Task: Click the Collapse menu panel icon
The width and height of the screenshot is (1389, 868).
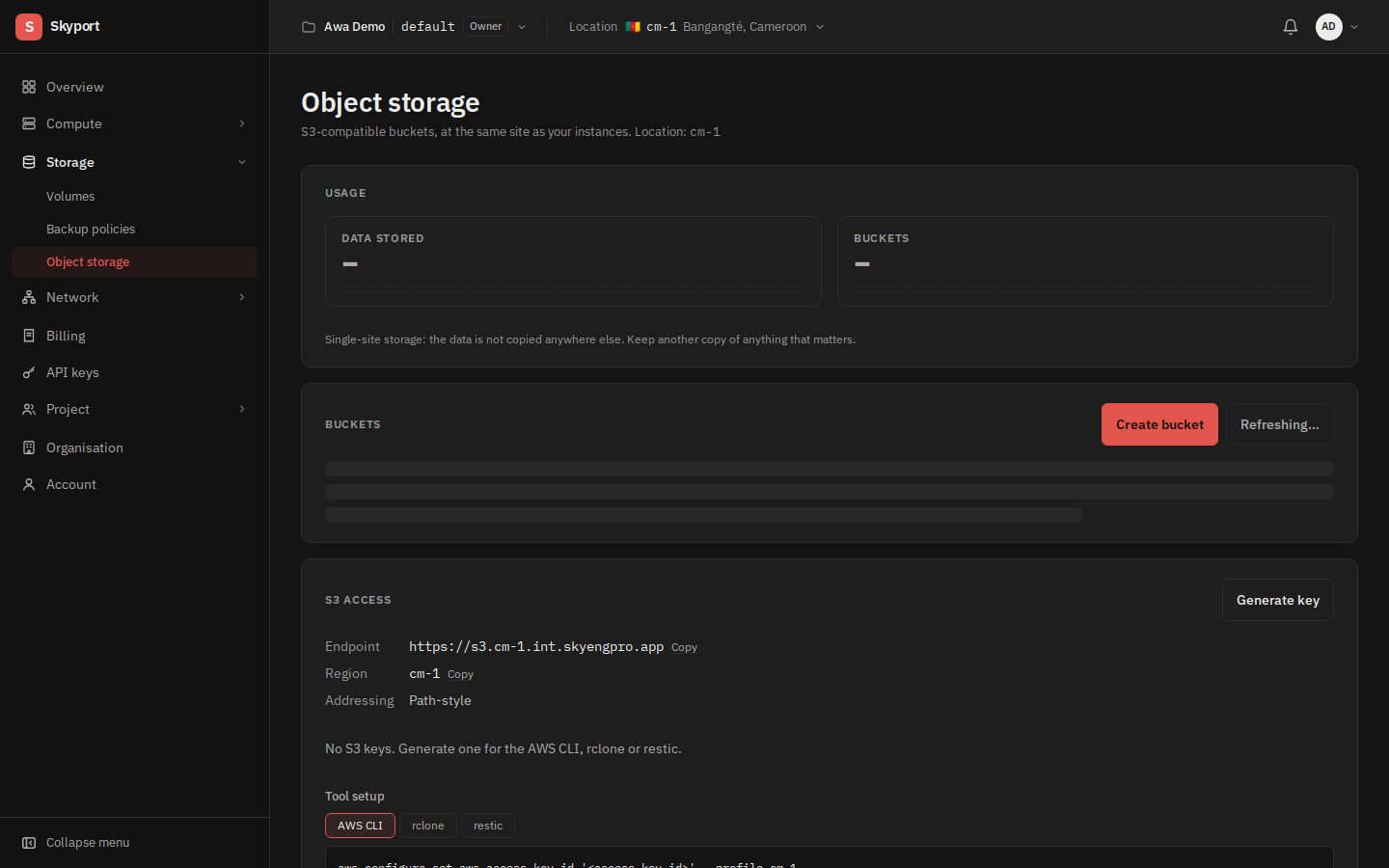Action: tap(29, 842)
